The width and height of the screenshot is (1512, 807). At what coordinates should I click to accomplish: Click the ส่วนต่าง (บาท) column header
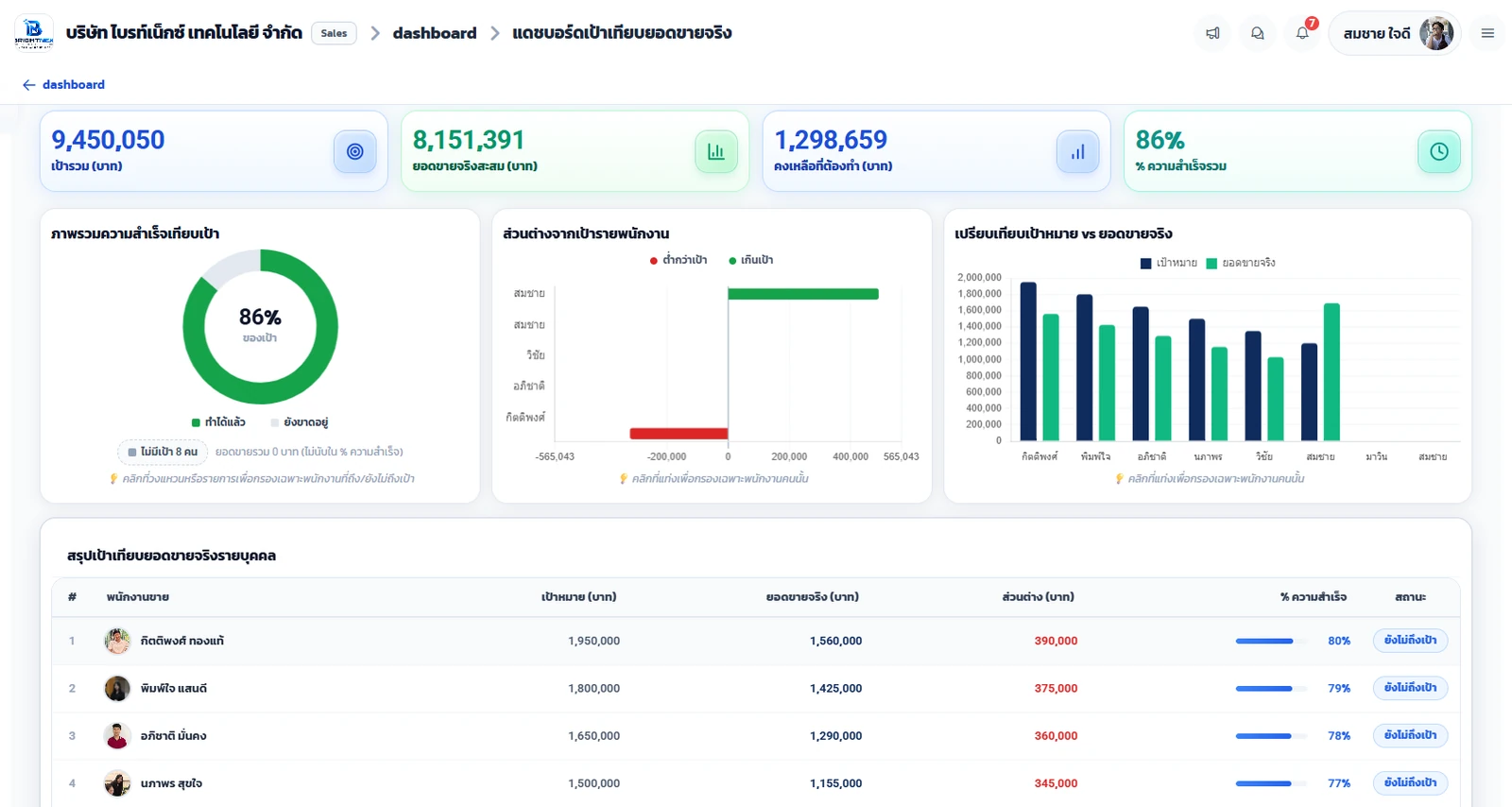(1039, 597)
